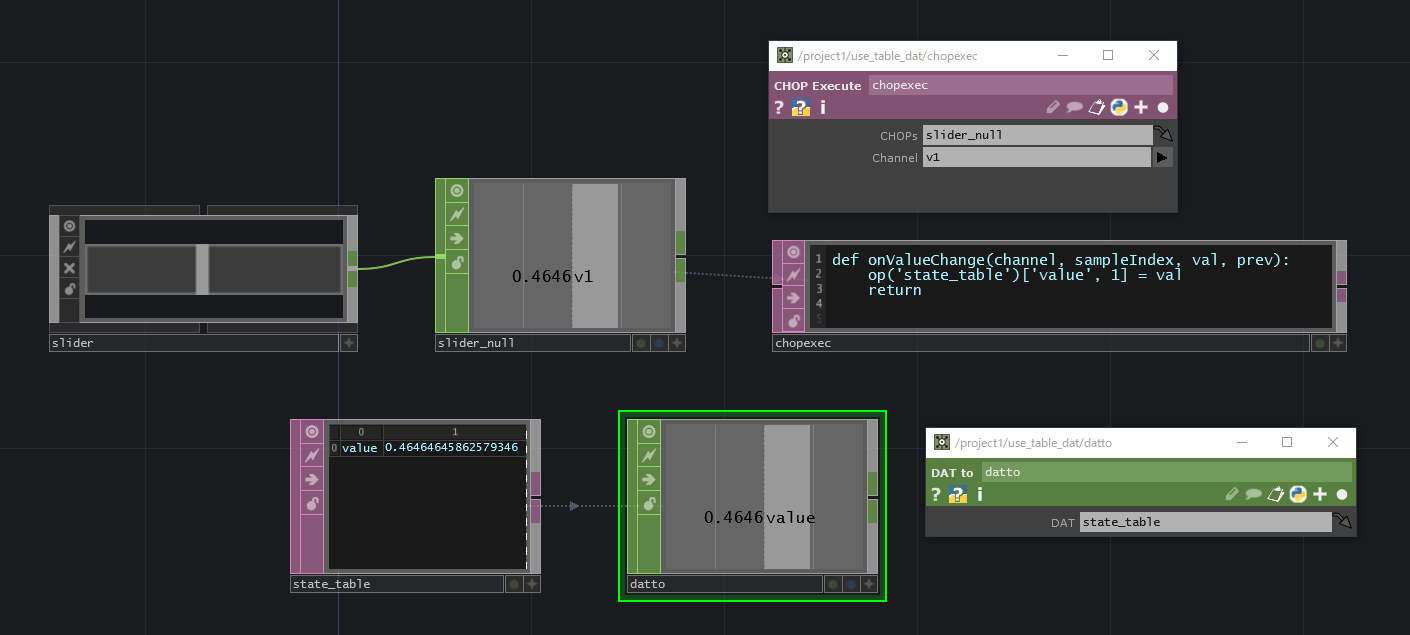Image resolution: width=1410 pixels, height=635 pixels.
Task: Click the info icon in the chopexec dialog
Action: pyautogui.click(x=822, y=107)
